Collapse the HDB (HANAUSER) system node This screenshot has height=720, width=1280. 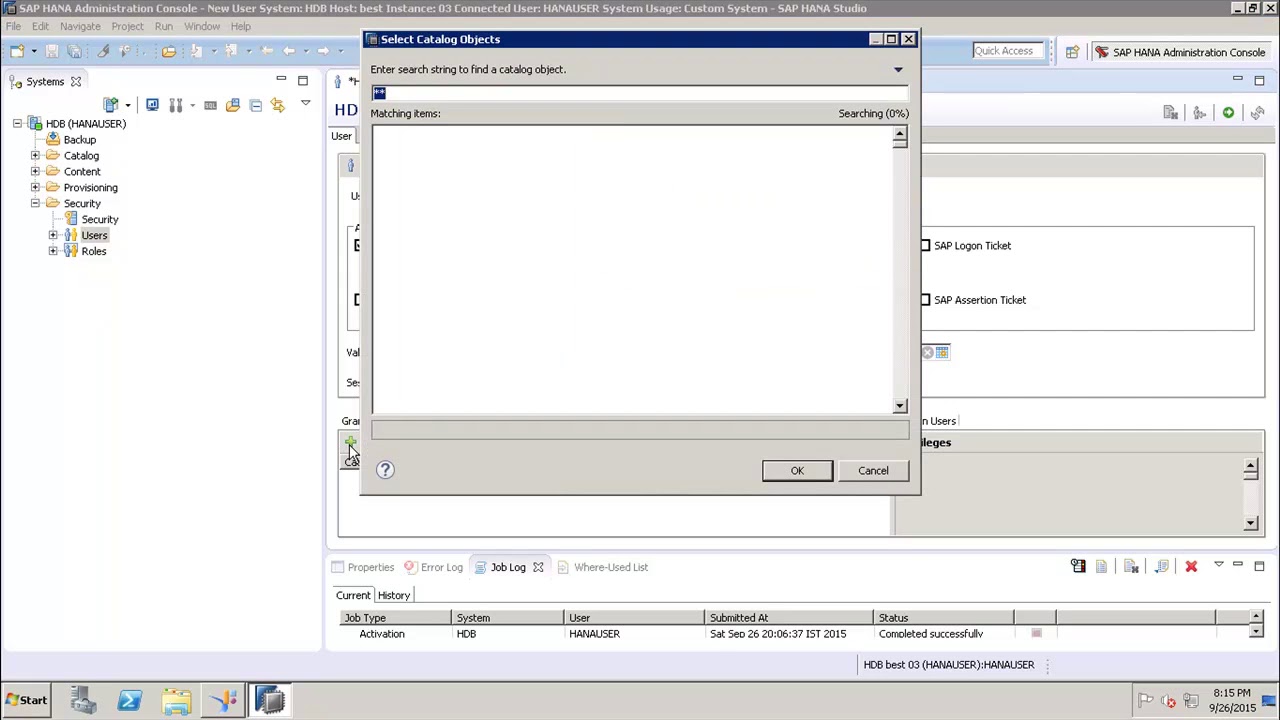pyautogui.click(x=17, y=124)
